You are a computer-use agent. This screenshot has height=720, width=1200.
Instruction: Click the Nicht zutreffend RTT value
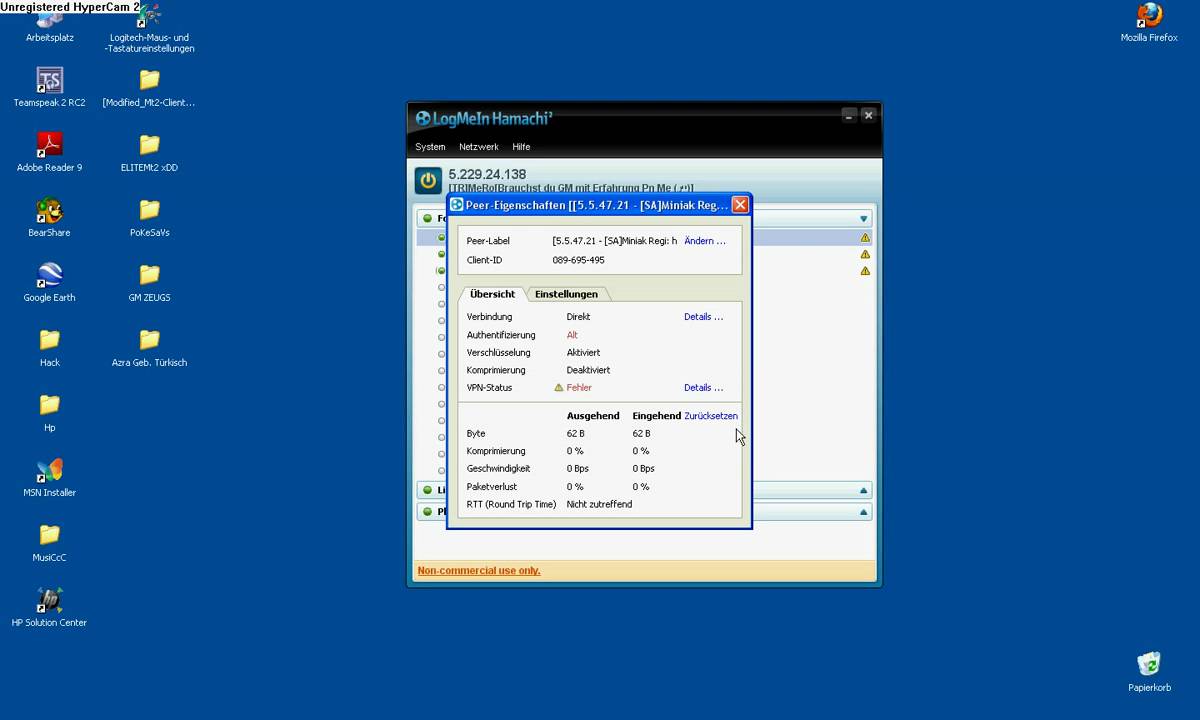pos(599,505)
